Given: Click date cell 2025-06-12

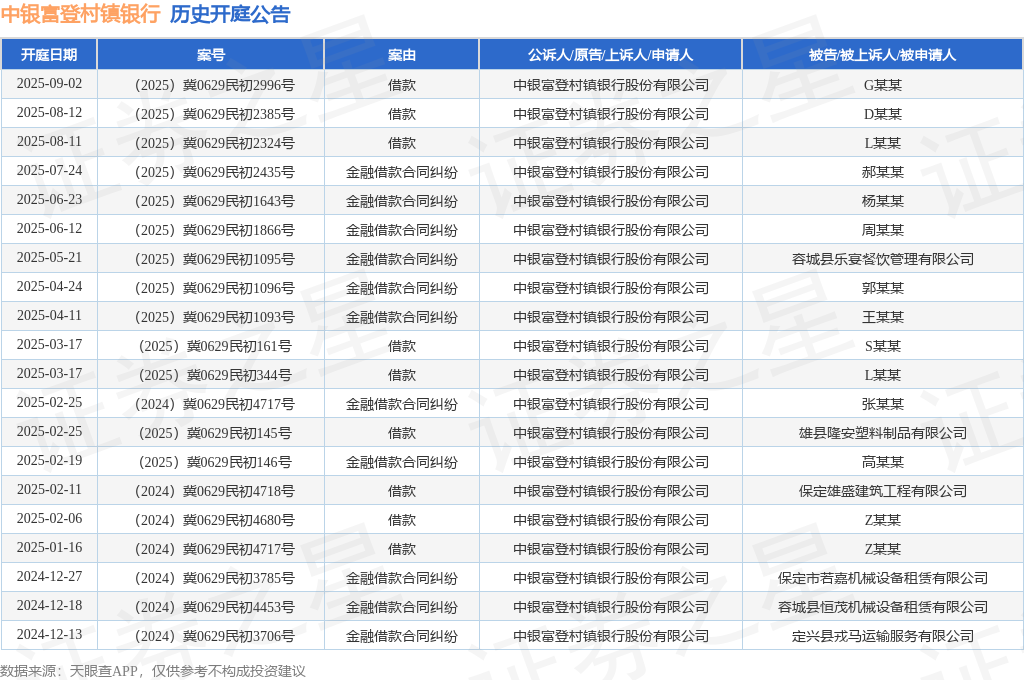Looking at the screenshot, I should pos(49,229).
